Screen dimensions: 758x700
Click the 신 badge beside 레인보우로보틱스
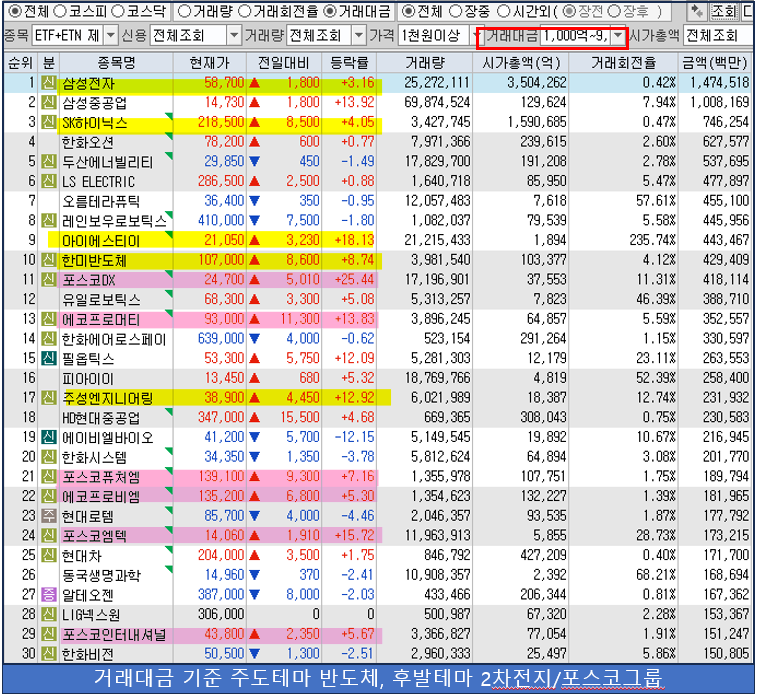pyautogui.click(x=48, y=221)
